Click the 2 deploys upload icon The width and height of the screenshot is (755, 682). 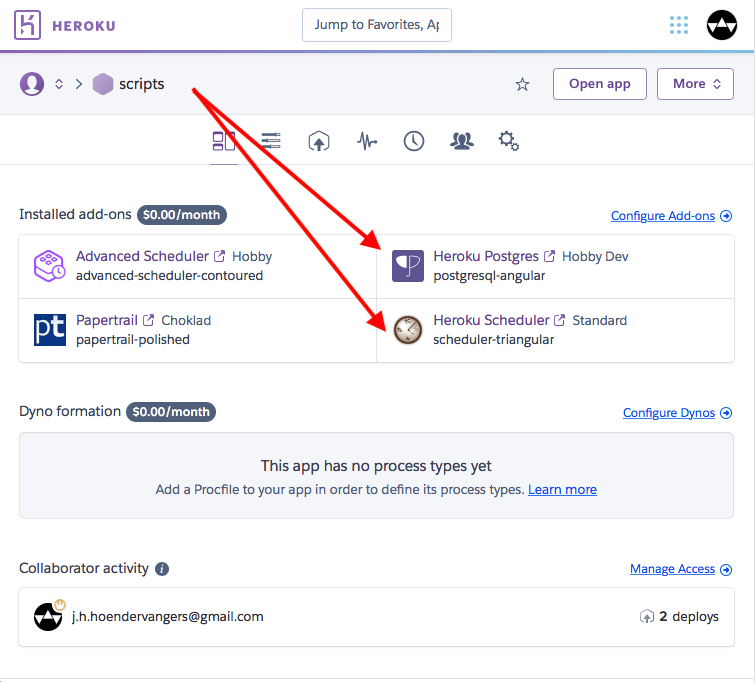click(647, 616)
